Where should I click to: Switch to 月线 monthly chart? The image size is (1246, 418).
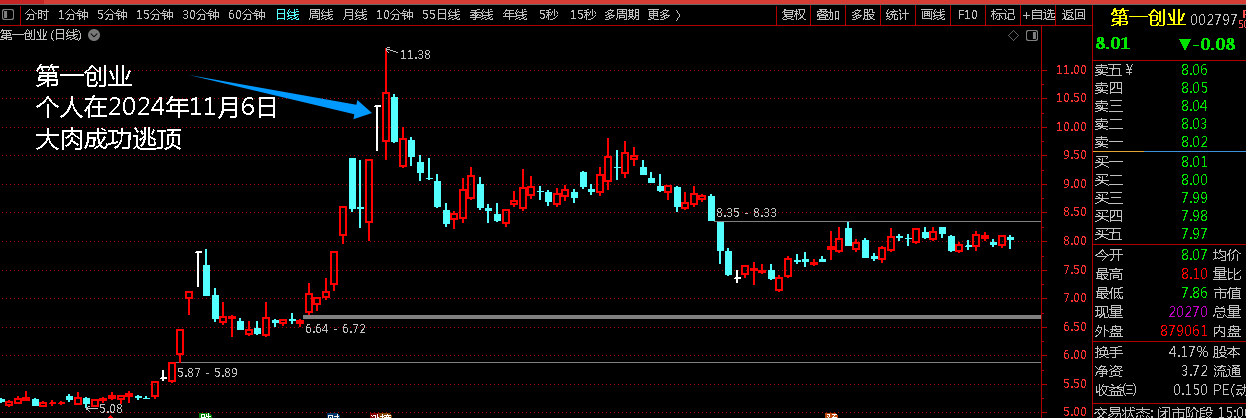pos(354,15)
